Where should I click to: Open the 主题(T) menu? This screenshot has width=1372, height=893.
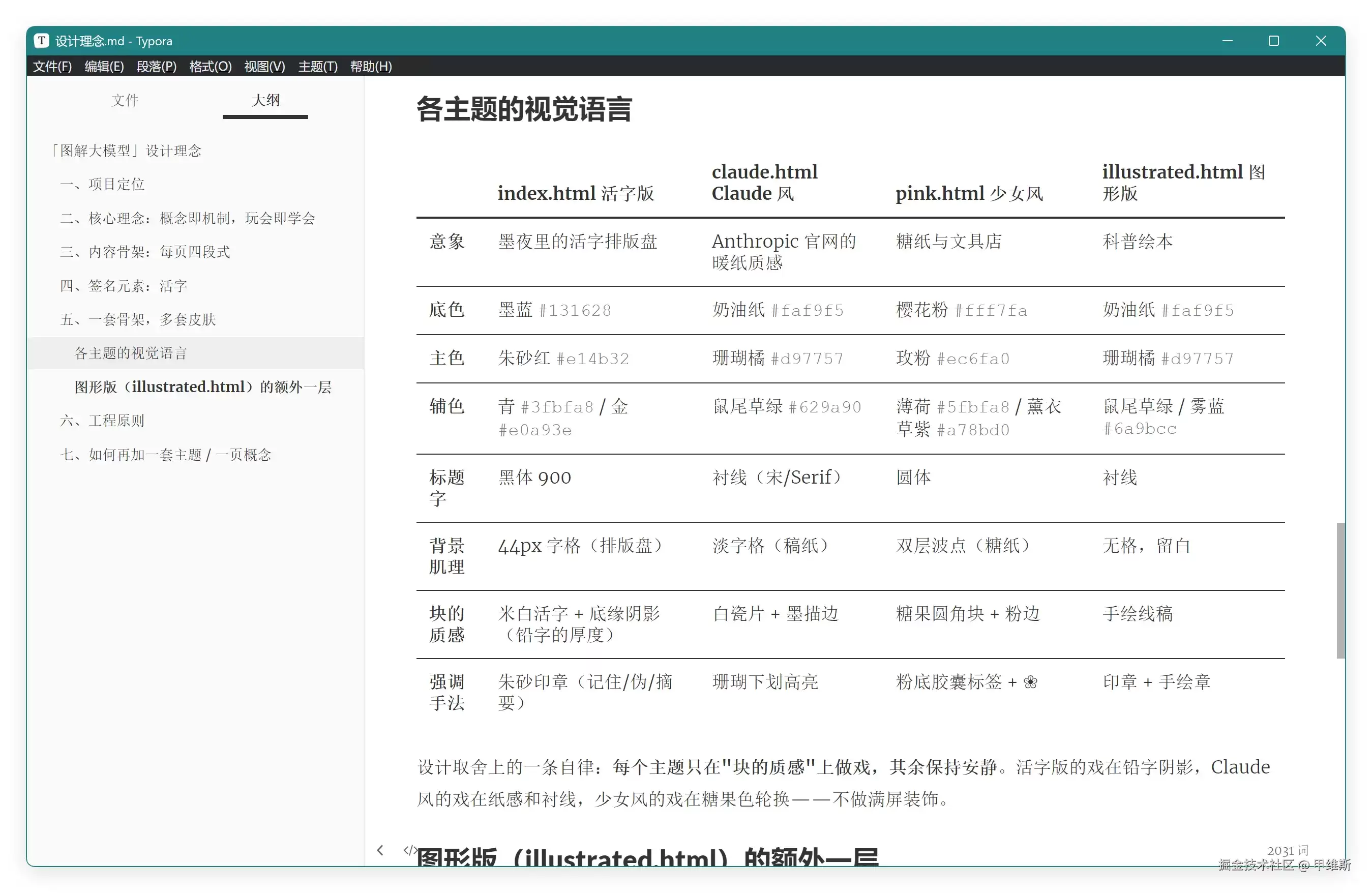[x=318, y=66]
